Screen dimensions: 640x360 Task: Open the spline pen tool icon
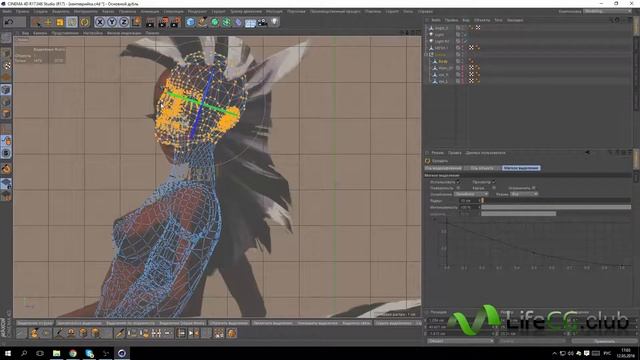202,22
